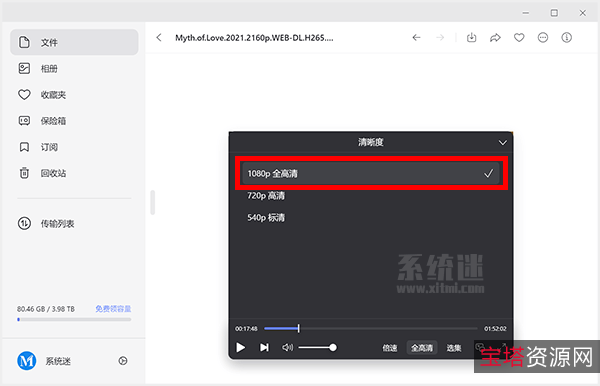
Task: Click the 免费领容量 link
Action: coord(113,309)
